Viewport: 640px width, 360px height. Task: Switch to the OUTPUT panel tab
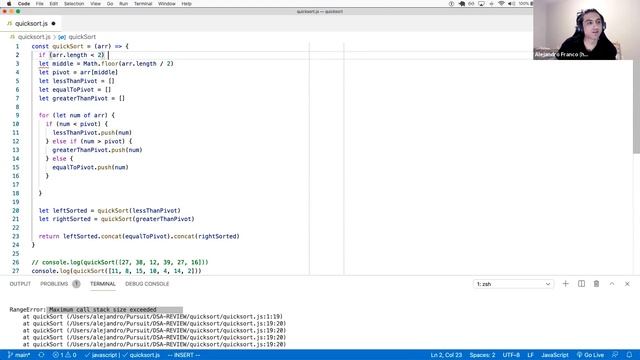coord(20,284)
